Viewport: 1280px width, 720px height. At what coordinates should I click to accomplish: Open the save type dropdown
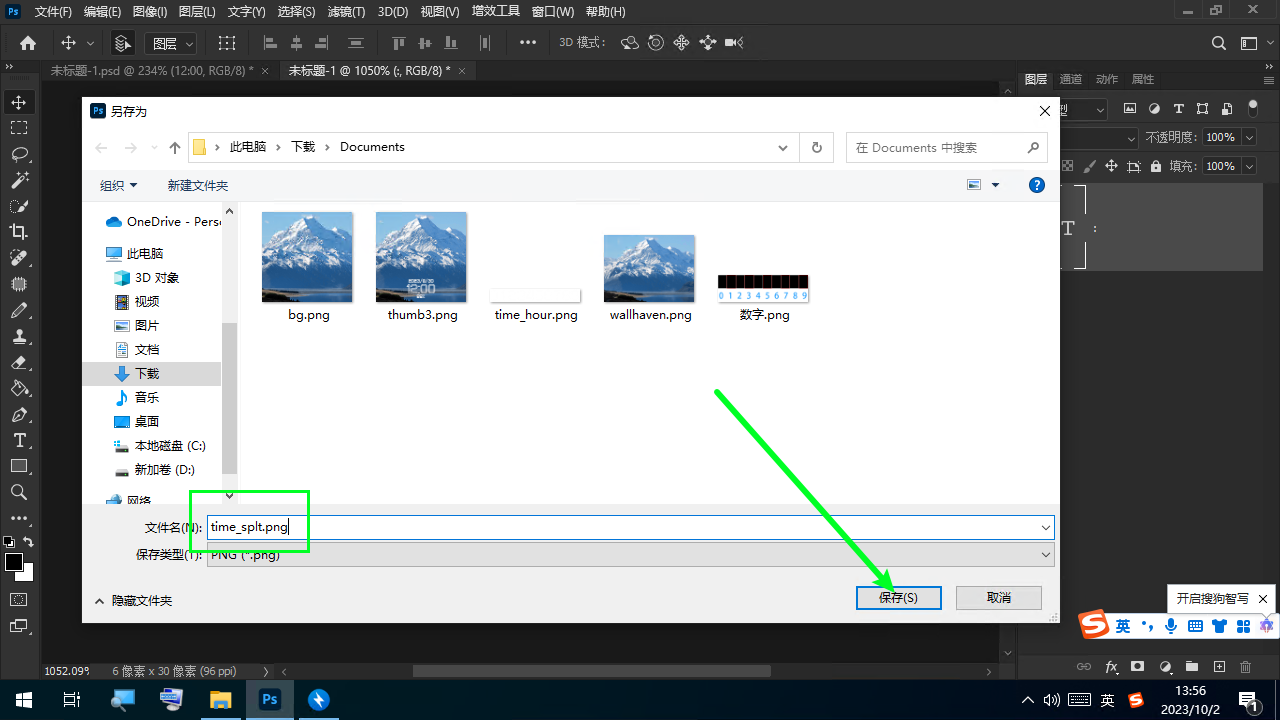[630, 554]
